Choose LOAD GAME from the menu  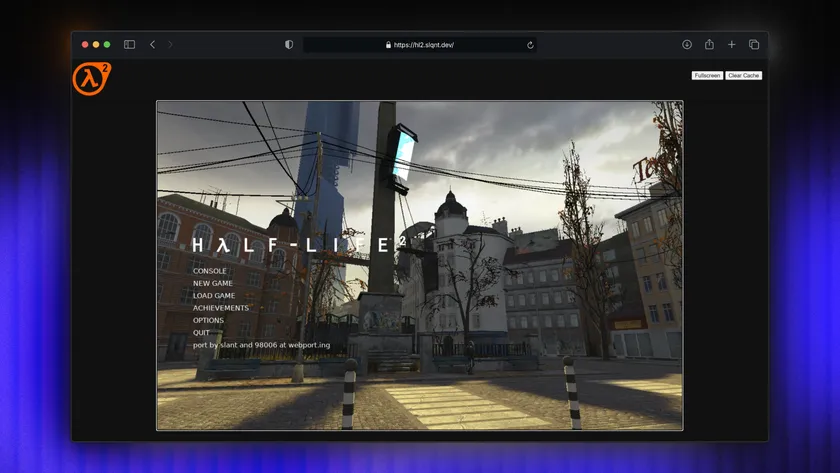pyautogui.click(x=214, y=296)
